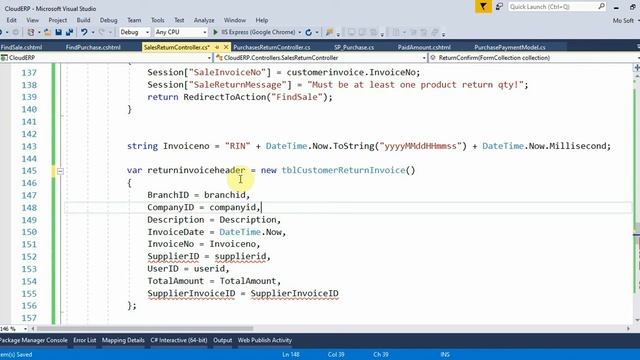This screenshot has width=640, height=360.
Task: Start IIS Express (Google Chrome) run button
Action: (255, 32)
